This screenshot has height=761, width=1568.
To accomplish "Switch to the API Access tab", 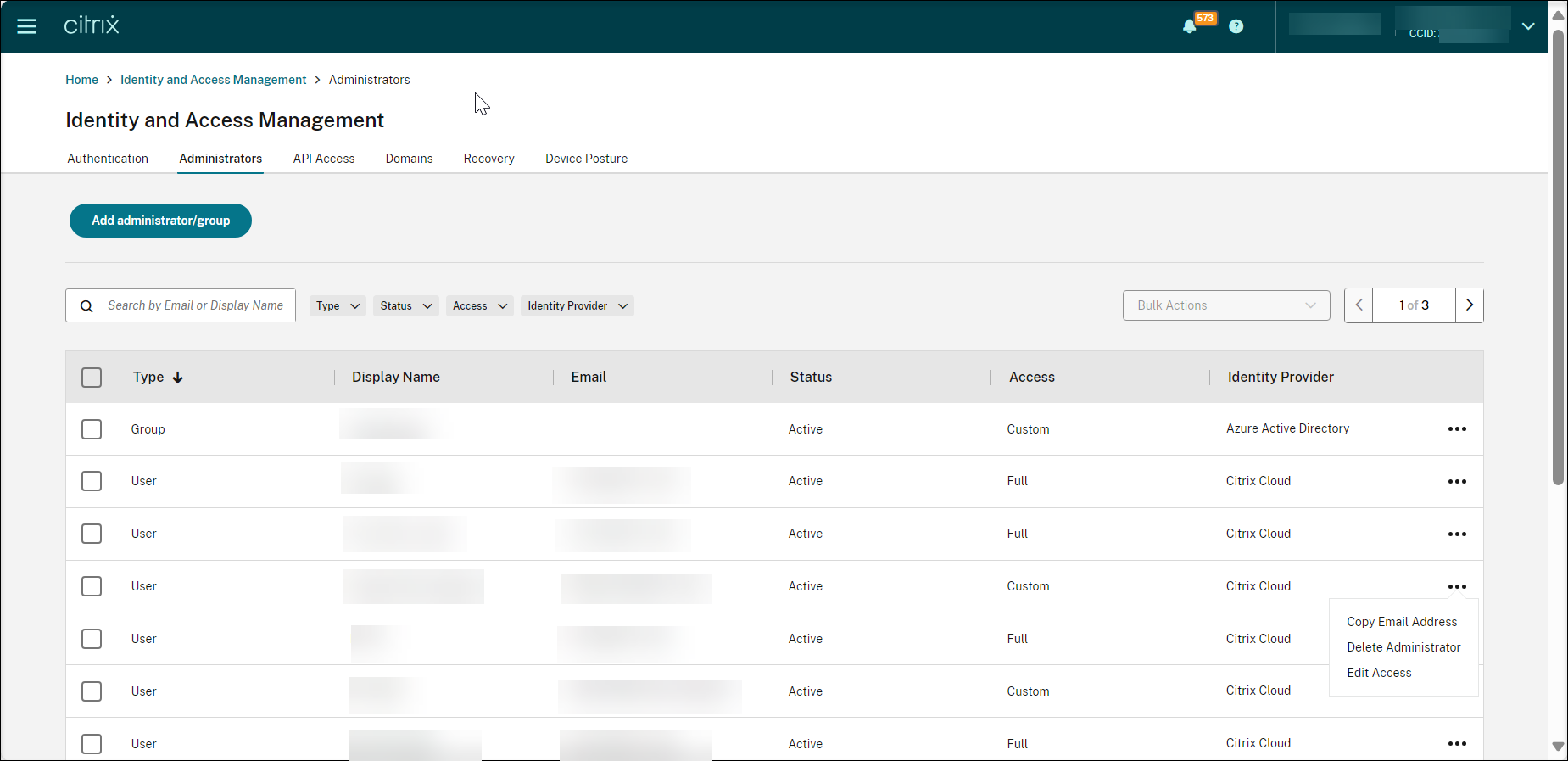I will click(x=323, y=159).
